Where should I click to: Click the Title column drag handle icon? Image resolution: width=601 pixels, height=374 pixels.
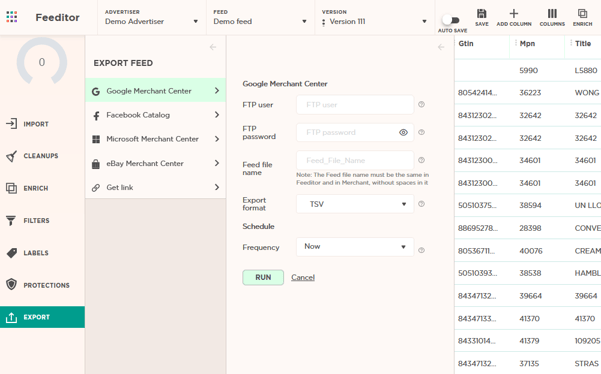pos(571,43)
